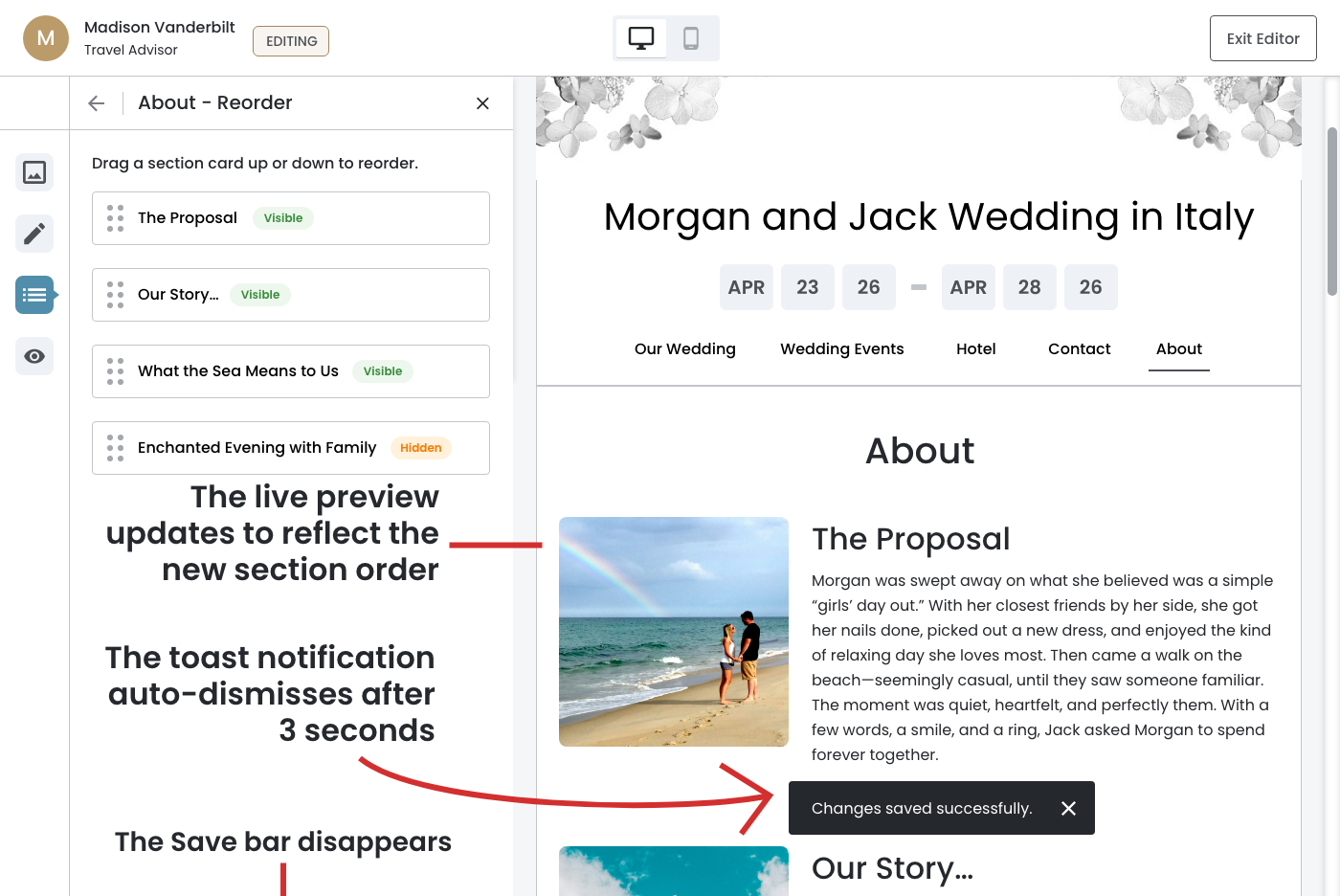Select the reorder list icon in sidebar
Viewport: 1340px width, 896px height.
pyautogui.click(x=34, y=295)
